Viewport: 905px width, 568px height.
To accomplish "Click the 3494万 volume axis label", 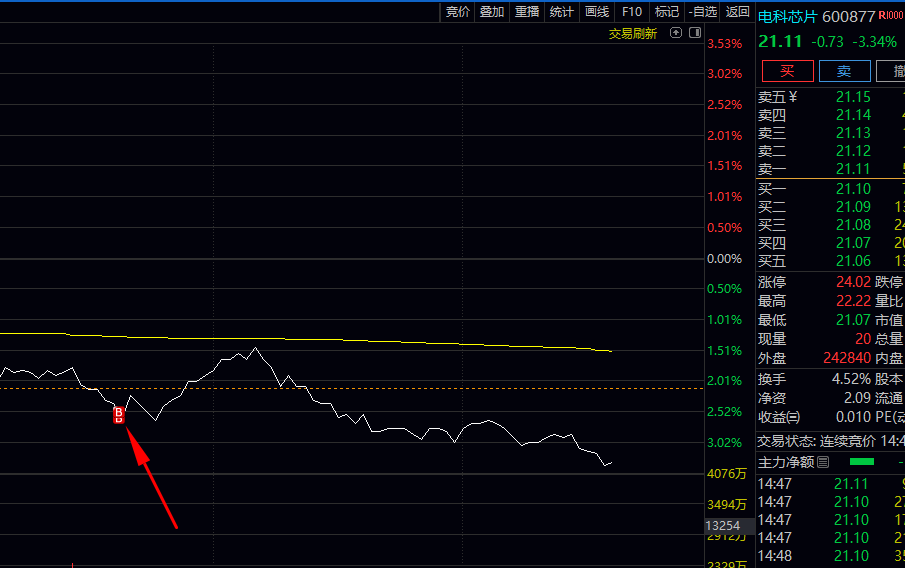I will [x=726, y=505].
